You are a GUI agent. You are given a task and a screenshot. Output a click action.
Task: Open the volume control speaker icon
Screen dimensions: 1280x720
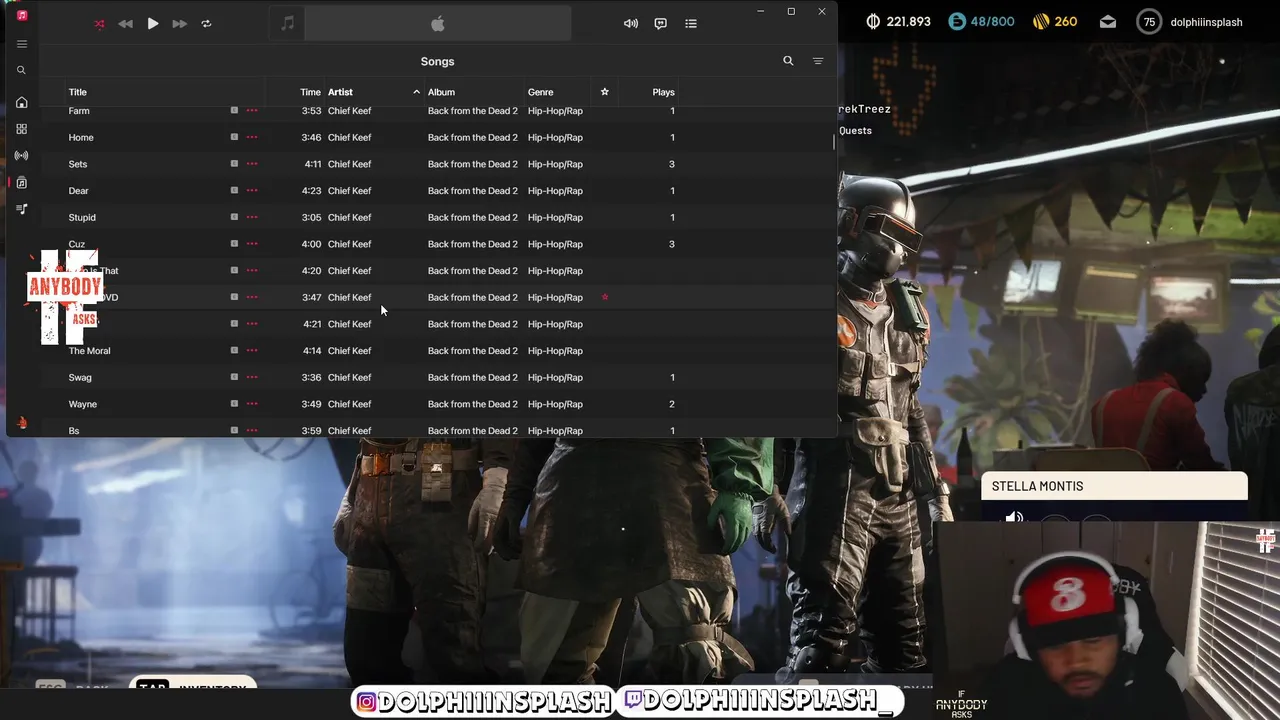pos(631,24)
